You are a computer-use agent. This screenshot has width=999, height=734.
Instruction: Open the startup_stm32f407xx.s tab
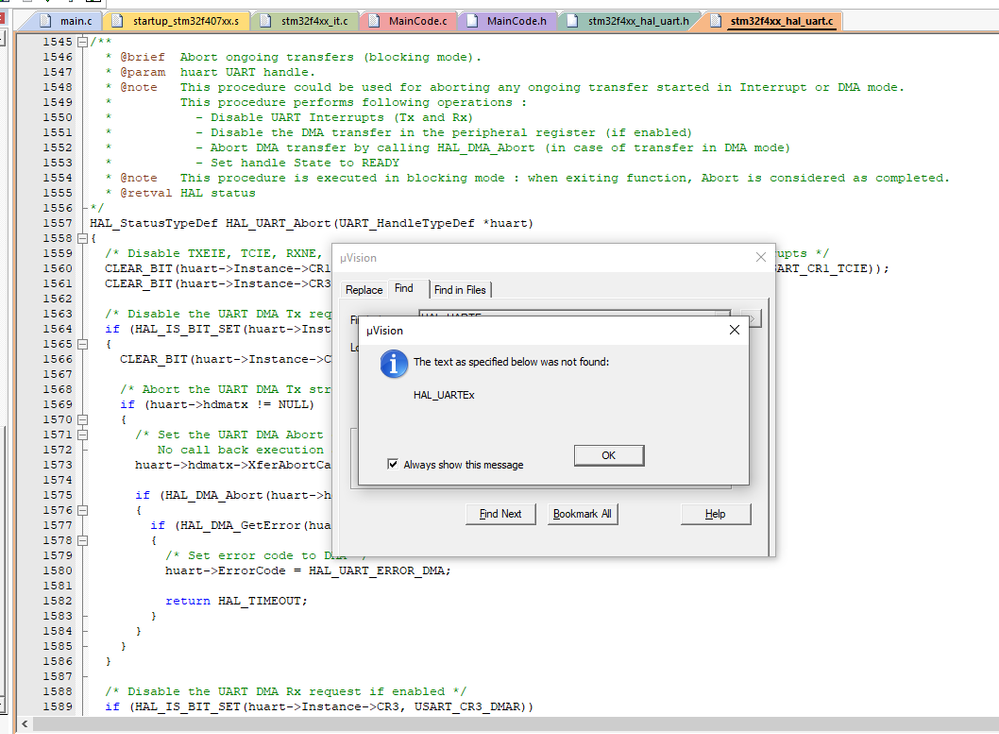pos(176,21)
